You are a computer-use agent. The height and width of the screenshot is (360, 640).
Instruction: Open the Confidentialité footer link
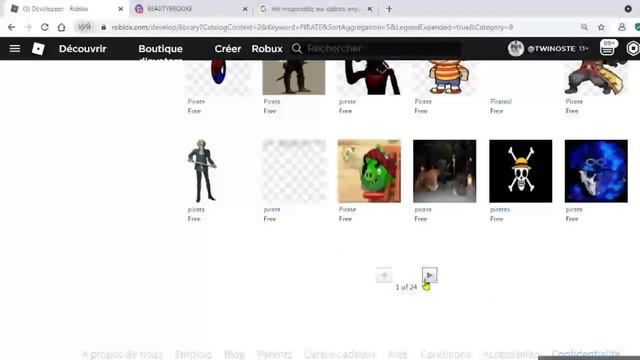click(x=586, y=354)
